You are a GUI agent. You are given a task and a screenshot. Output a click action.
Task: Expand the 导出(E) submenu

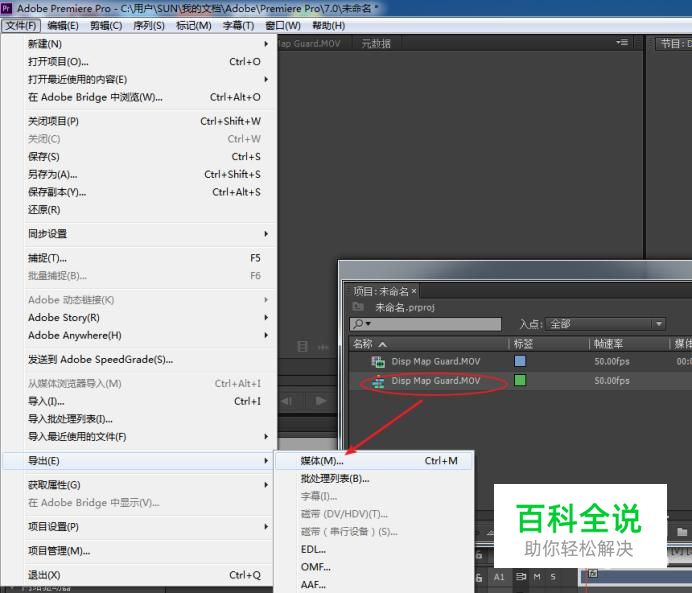point(139,461)
